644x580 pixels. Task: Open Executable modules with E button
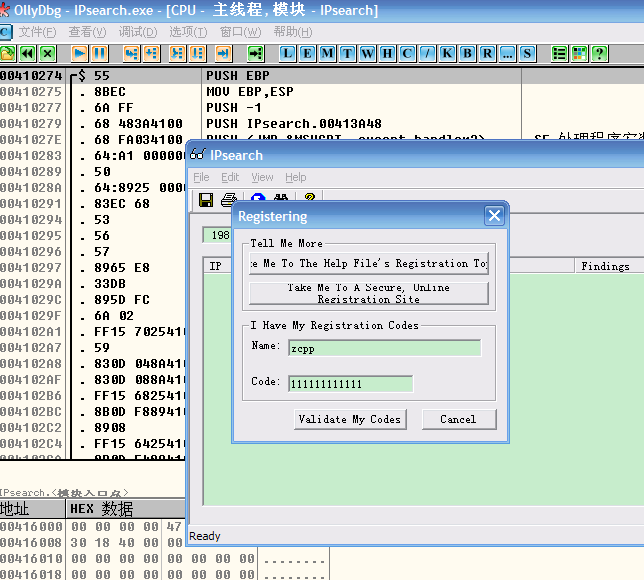coord(307,54)
